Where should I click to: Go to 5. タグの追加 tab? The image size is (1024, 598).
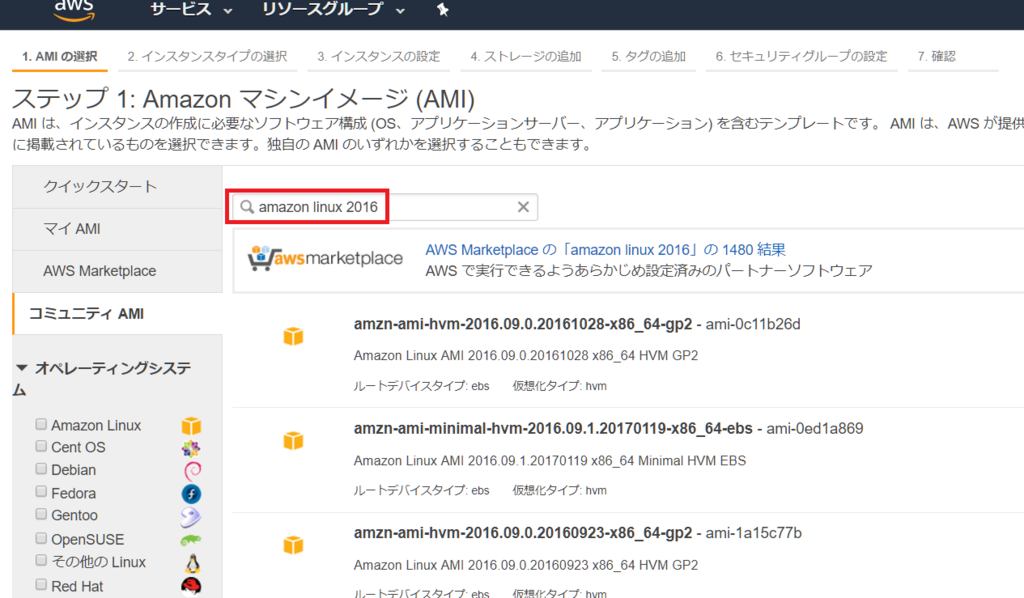[x=648, y=57]
